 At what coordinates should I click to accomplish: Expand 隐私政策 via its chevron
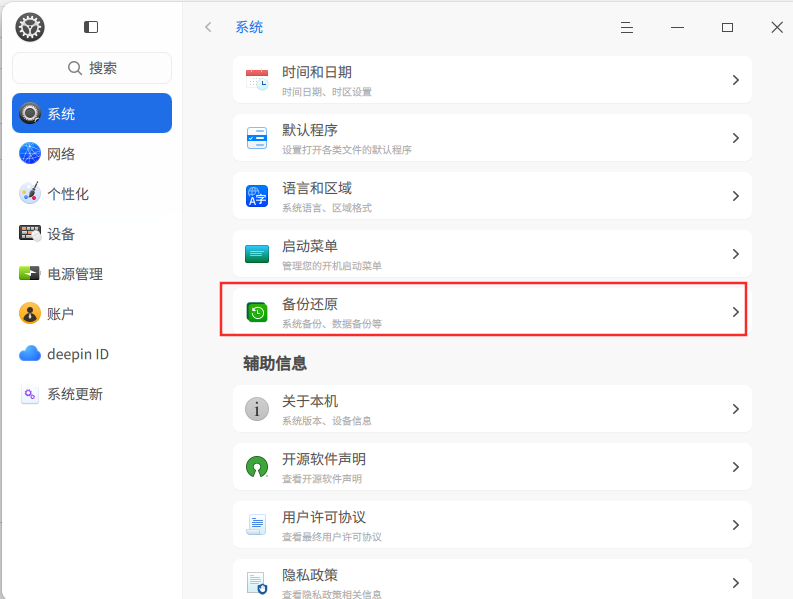point(736,583)
